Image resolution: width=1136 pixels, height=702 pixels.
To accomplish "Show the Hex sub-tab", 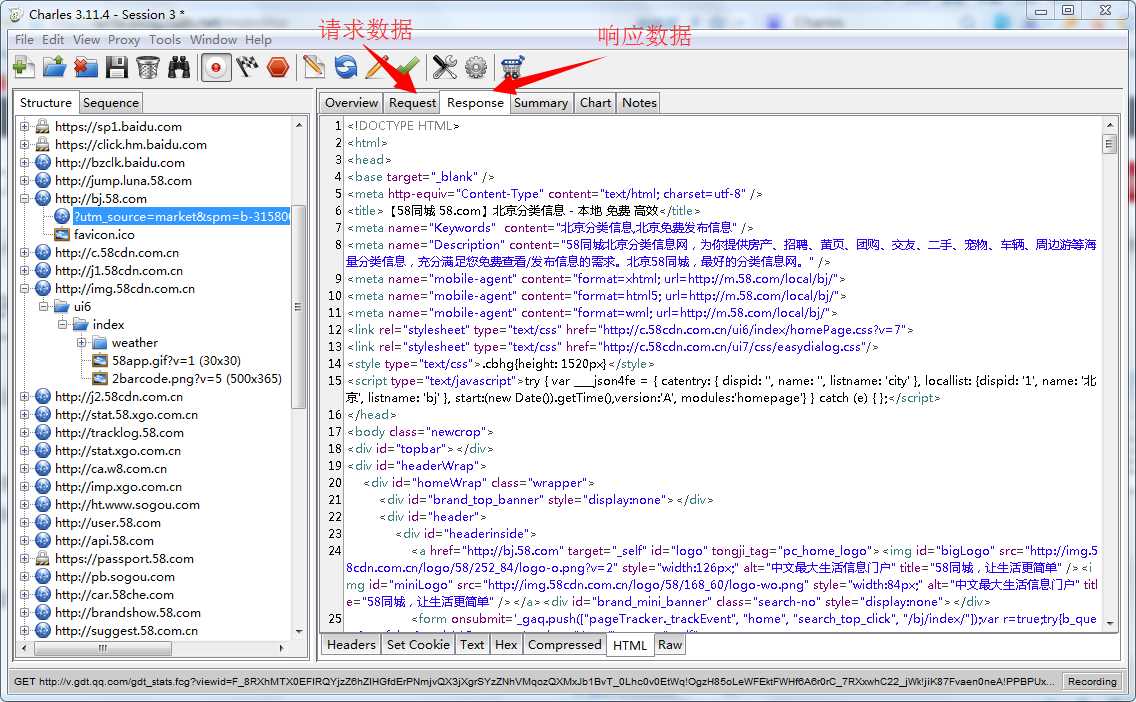I will (x=506, y=645).
